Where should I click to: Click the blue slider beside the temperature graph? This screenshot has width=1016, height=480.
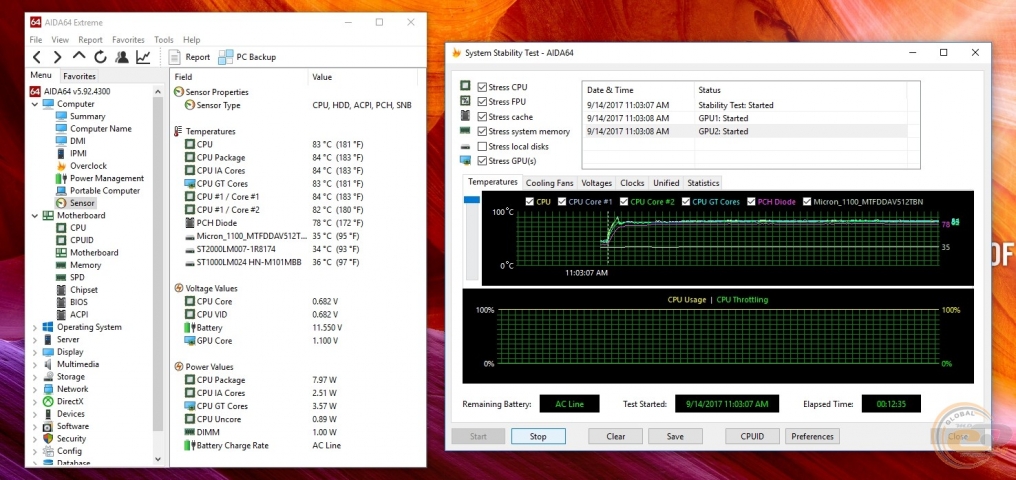[472, 200]
